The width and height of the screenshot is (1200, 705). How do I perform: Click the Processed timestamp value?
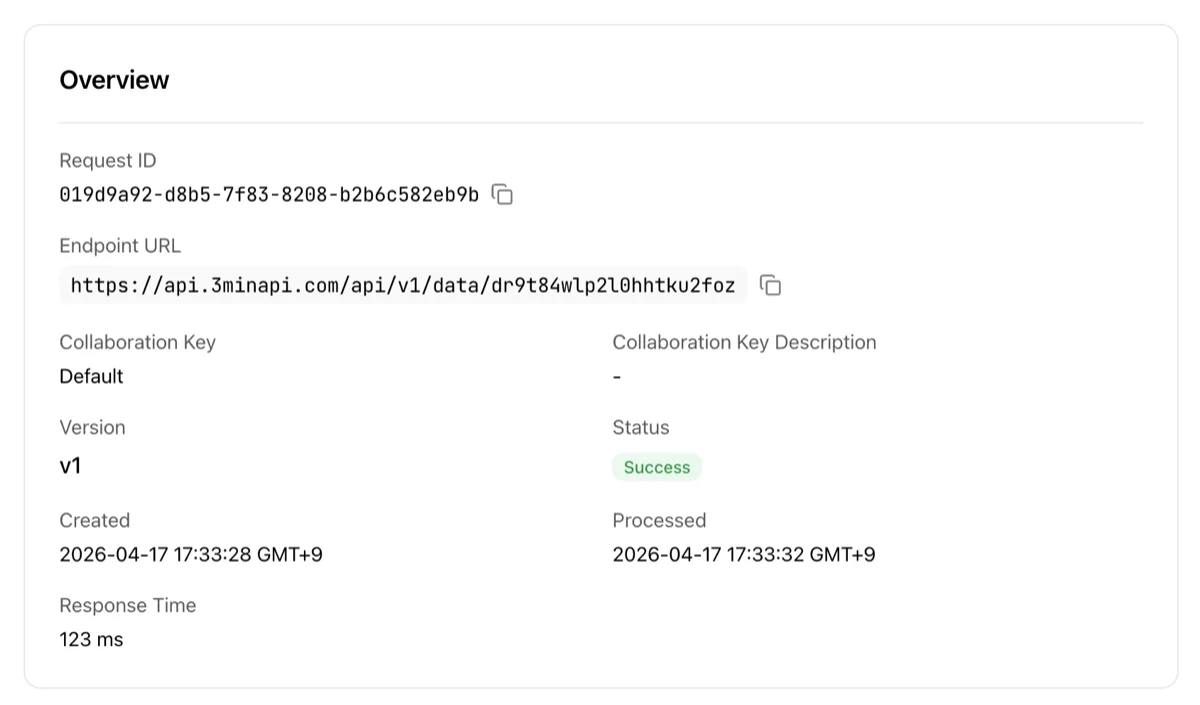[x=744, y=554]
